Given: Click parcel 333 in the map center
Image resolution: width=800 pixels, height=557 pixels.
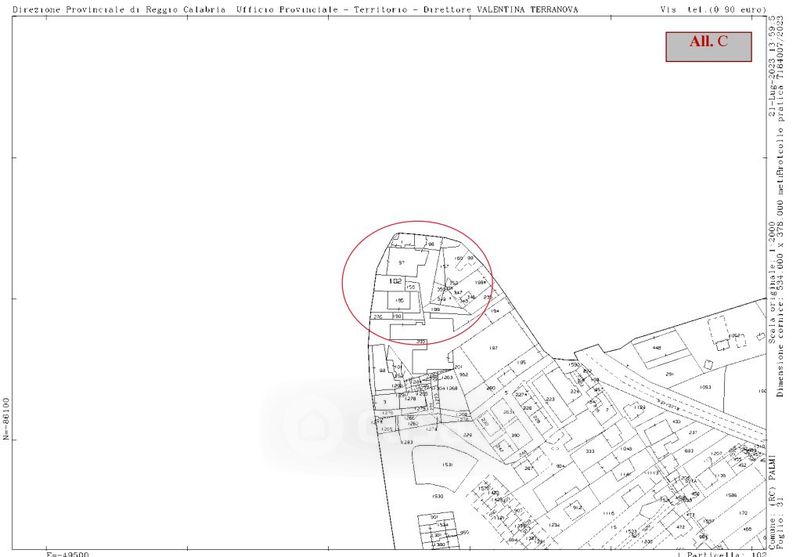Looking at the screenshot, I should [x=590, y=451].
